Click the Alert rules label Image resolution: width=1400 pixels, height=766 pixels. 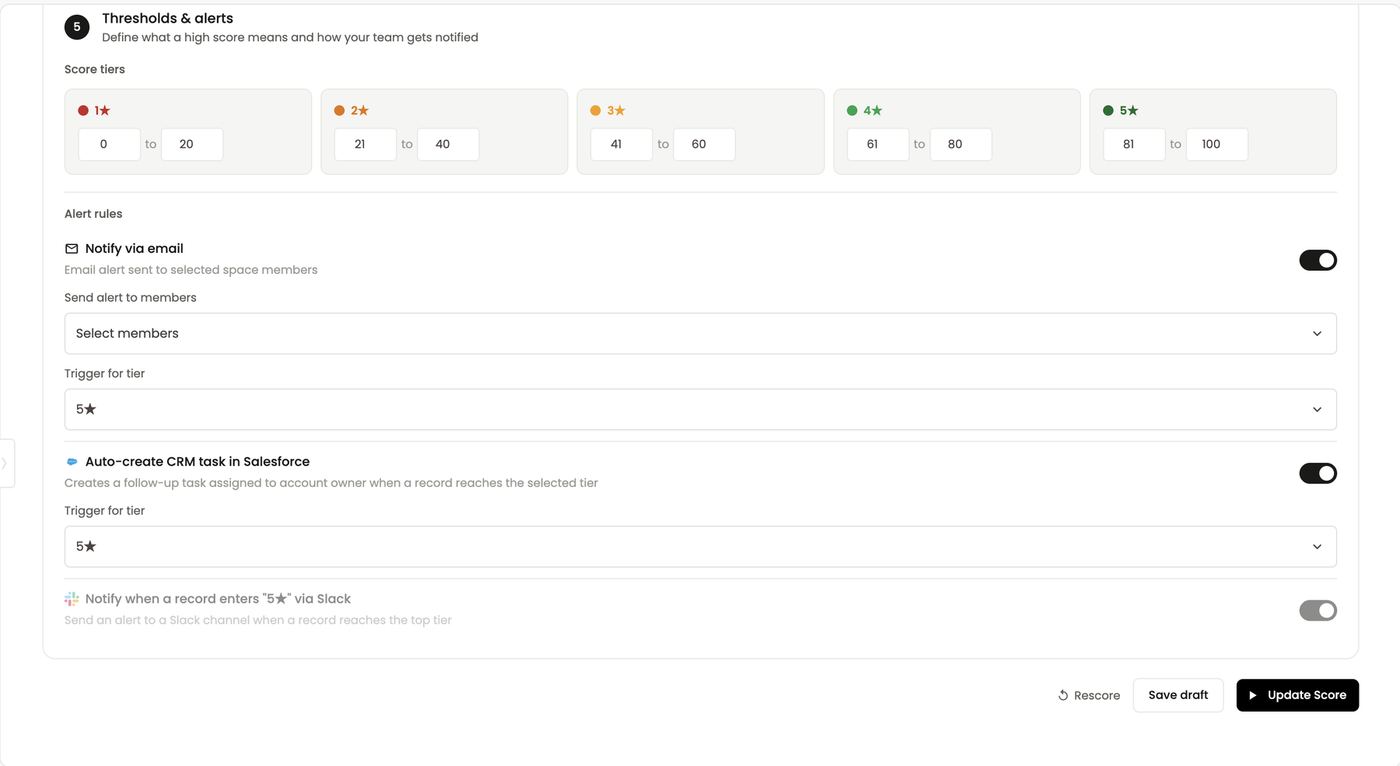point(94,213)
